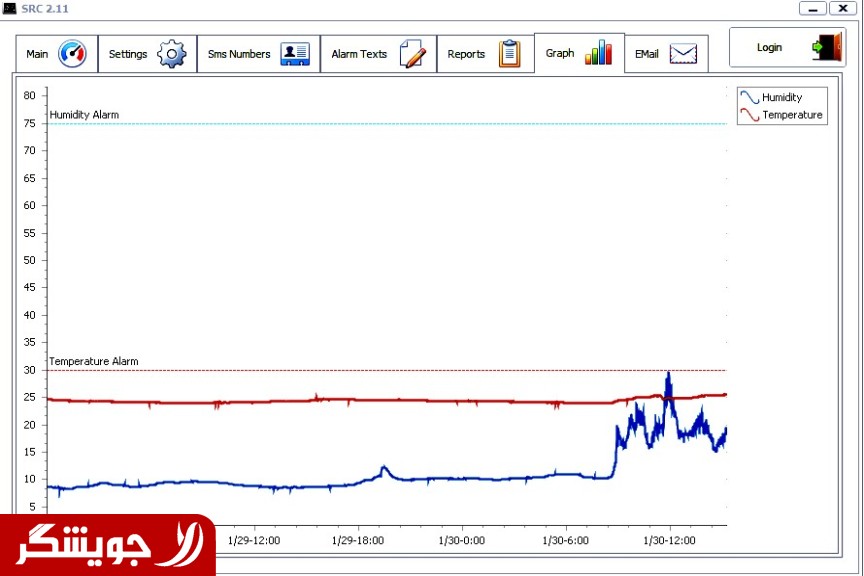864x576 pixels.
Task: Click the envelope icon for EMail
Action: (x=683, y=54)
